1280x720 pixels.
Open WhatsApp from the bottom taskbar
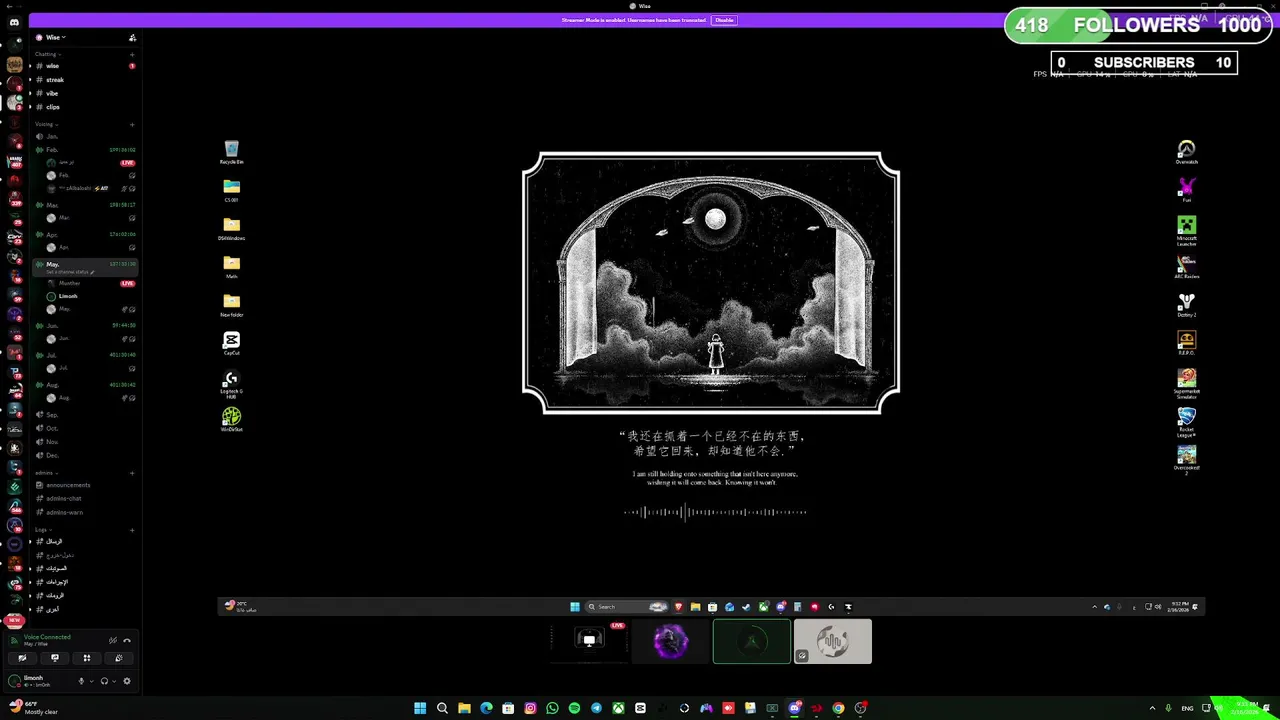coord(552,708)
